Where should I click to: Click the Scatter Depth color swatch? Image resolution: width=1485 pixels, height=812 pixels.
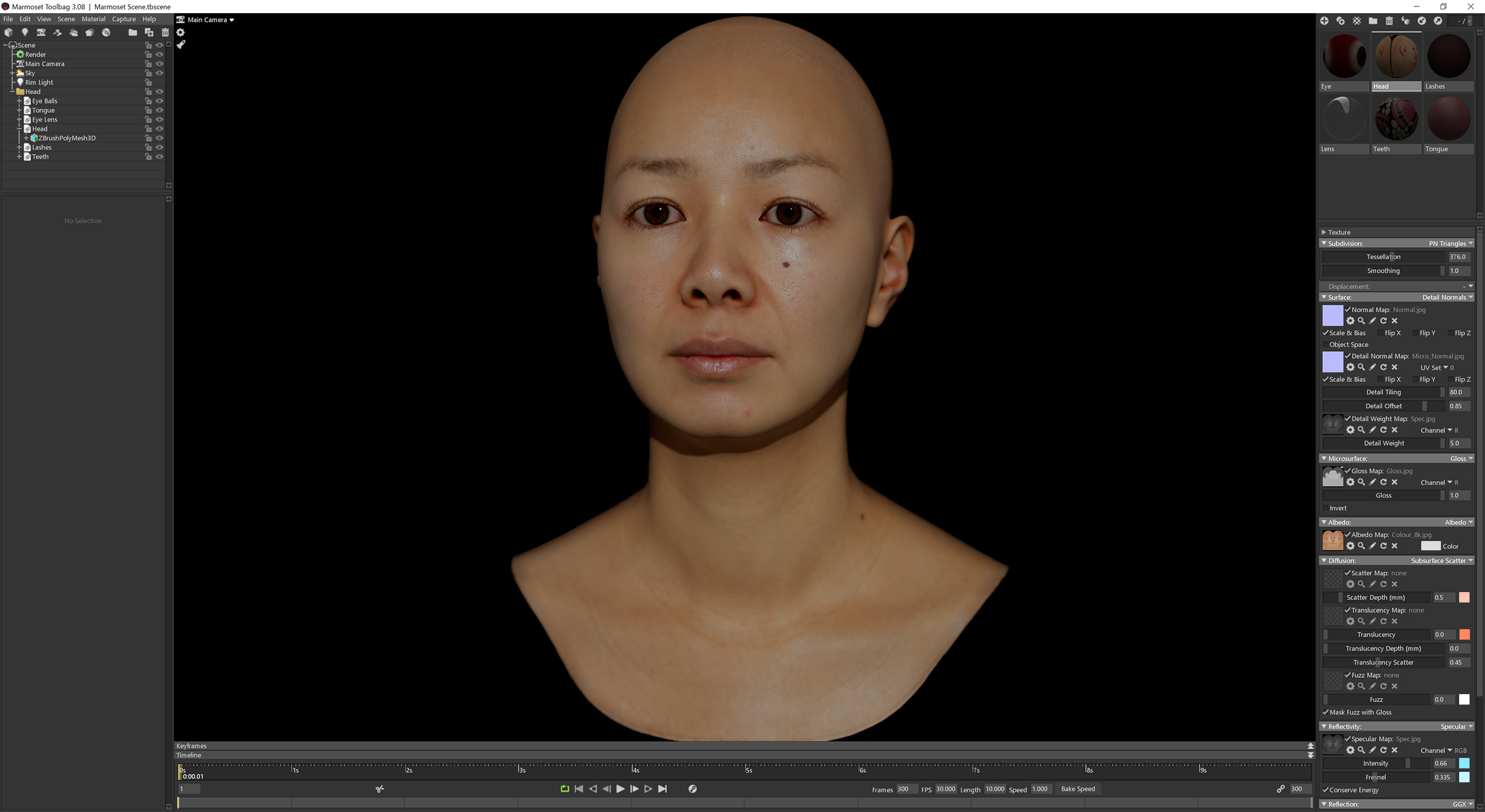pos(1465,598)
